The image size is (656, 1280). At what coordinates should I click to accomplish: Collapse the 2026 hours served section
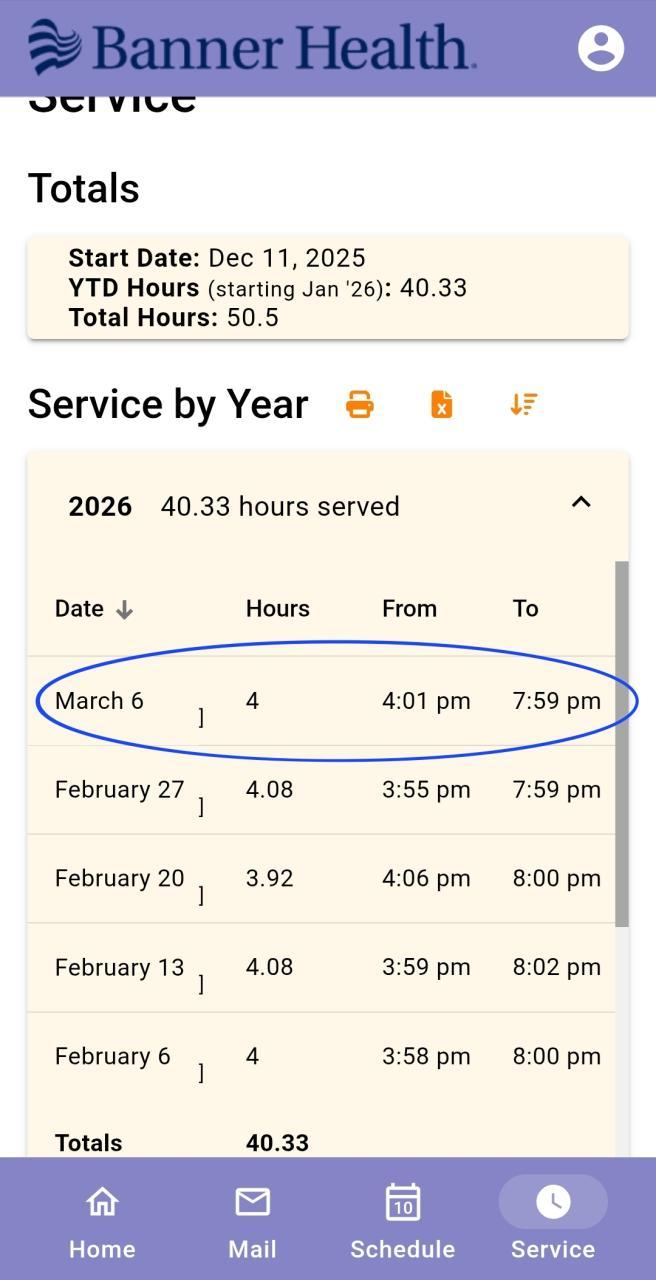580,503
